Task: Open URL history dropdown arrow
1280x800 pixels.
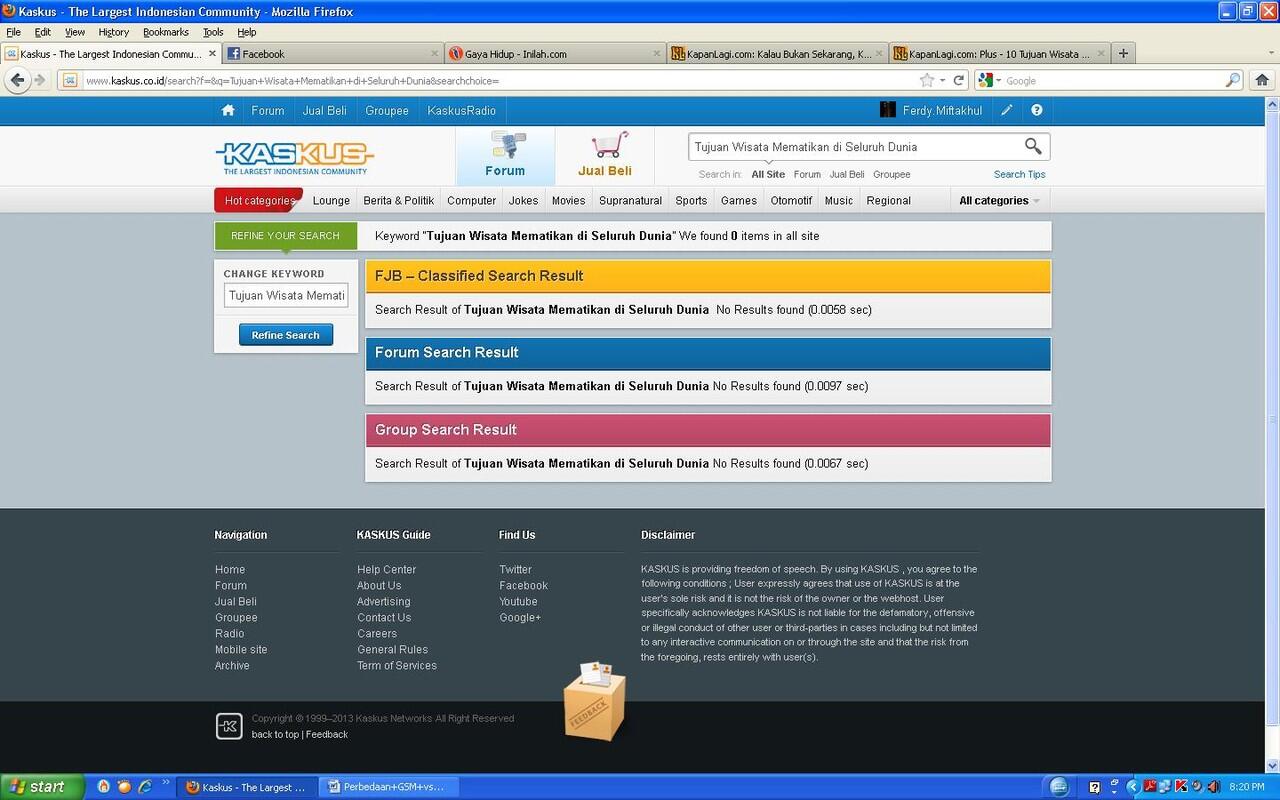Action: tap(942, 80)
